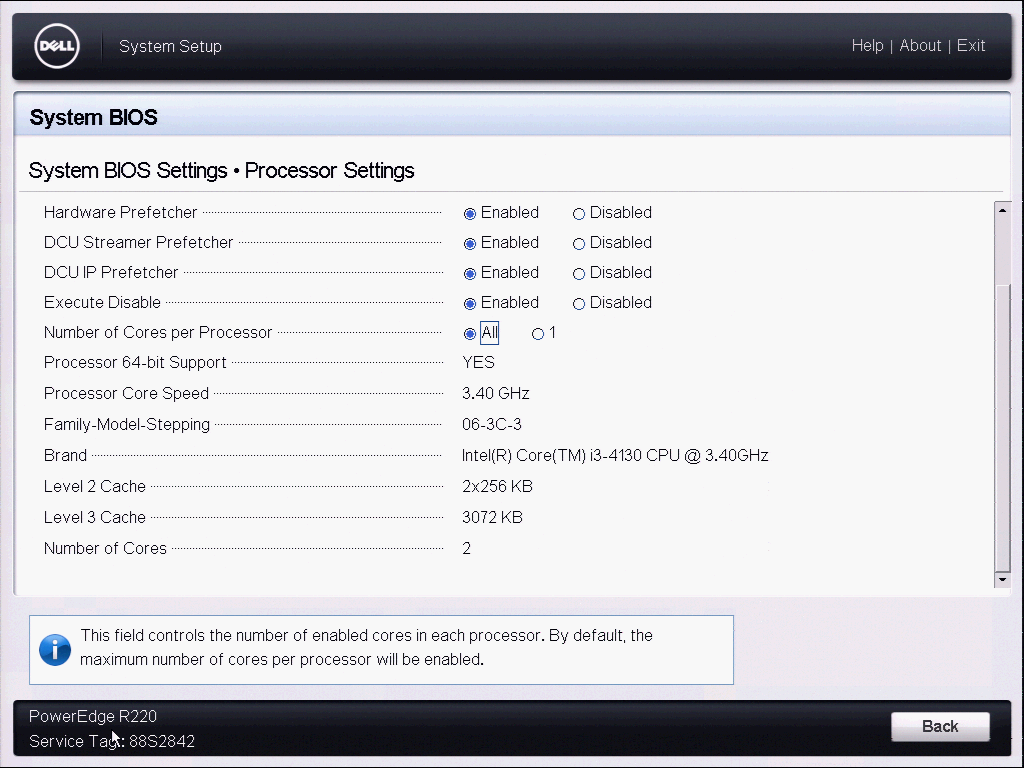Click the System Setup title text

pyautogui.click(x=170, y=46)
